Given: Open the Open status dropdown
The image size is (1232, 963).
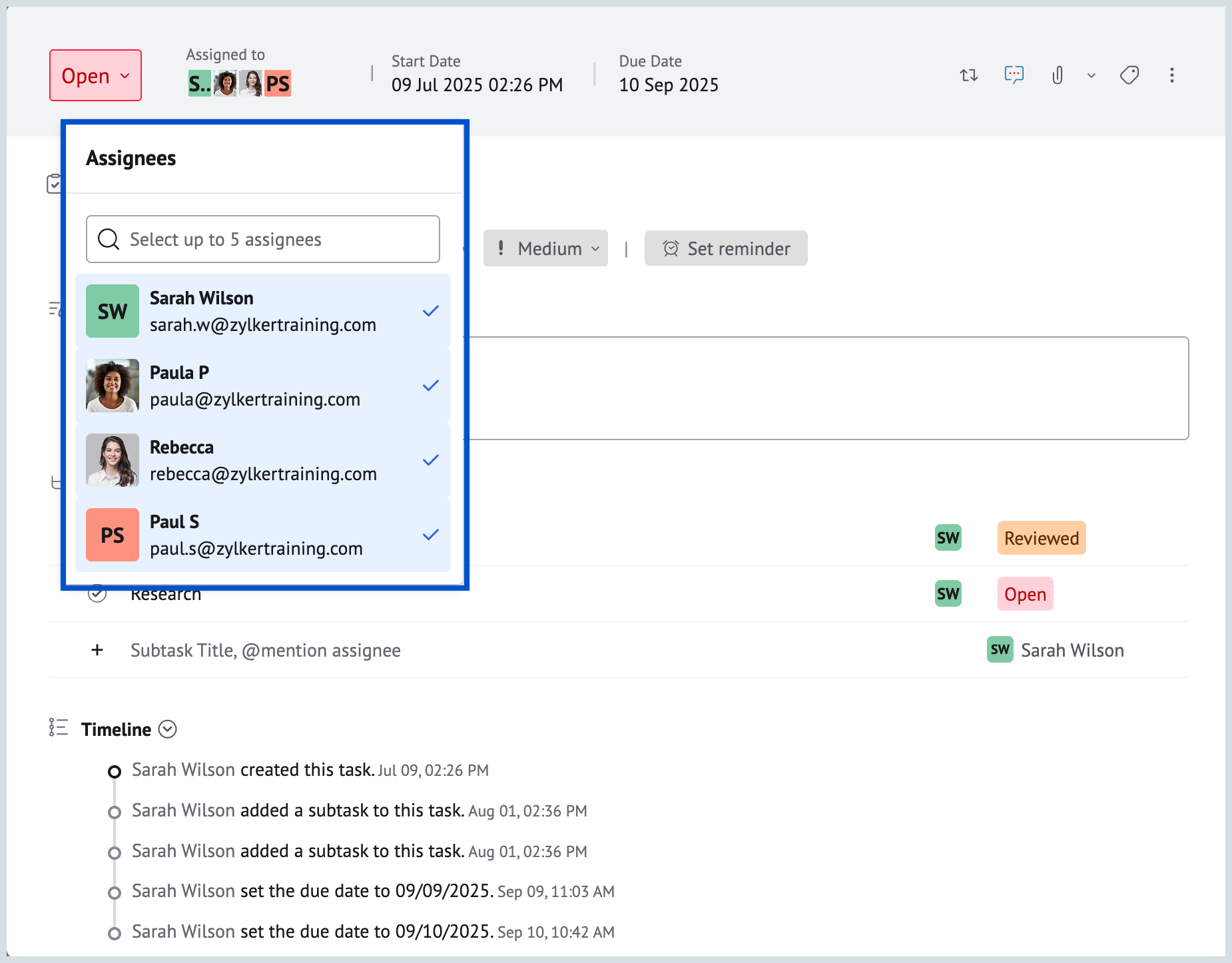Looking at the screenshot, I should tap(95, 75).
